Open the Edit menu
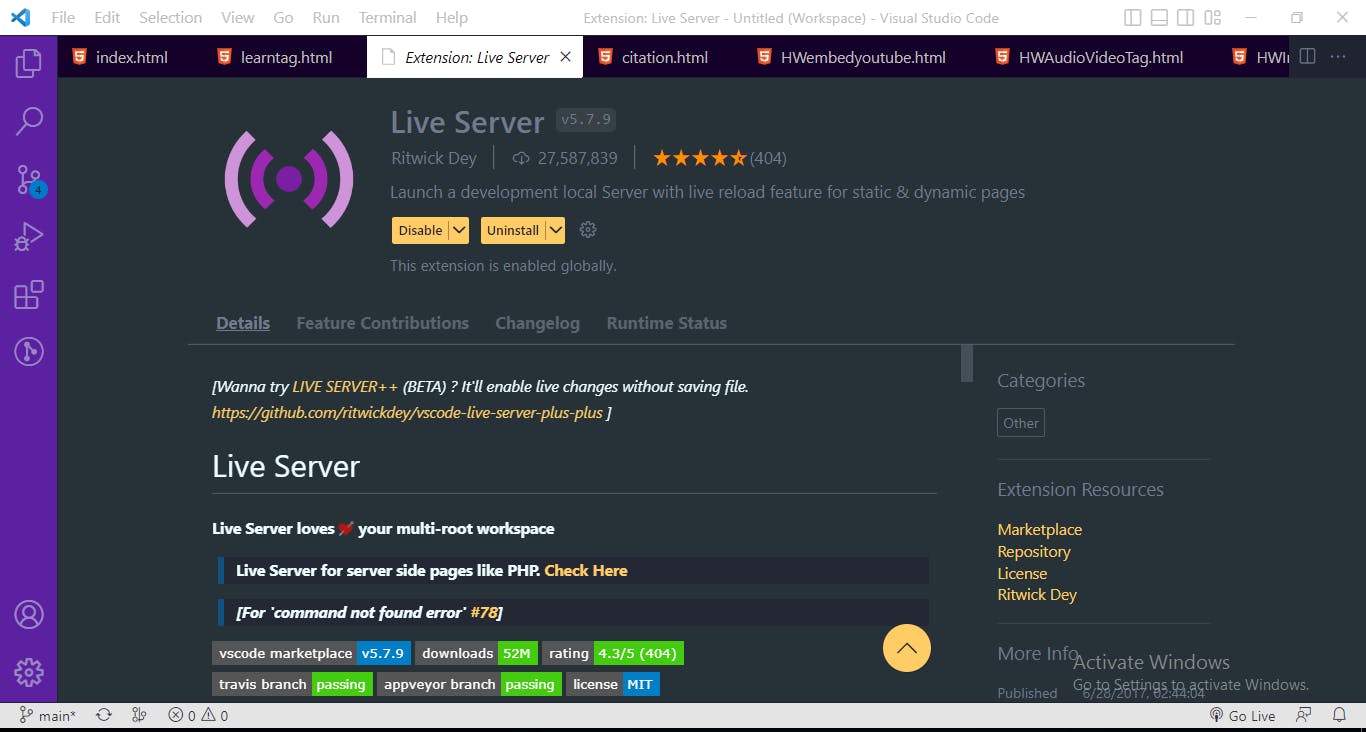This screenshot has width=1366, height=732. coord(107,18)
